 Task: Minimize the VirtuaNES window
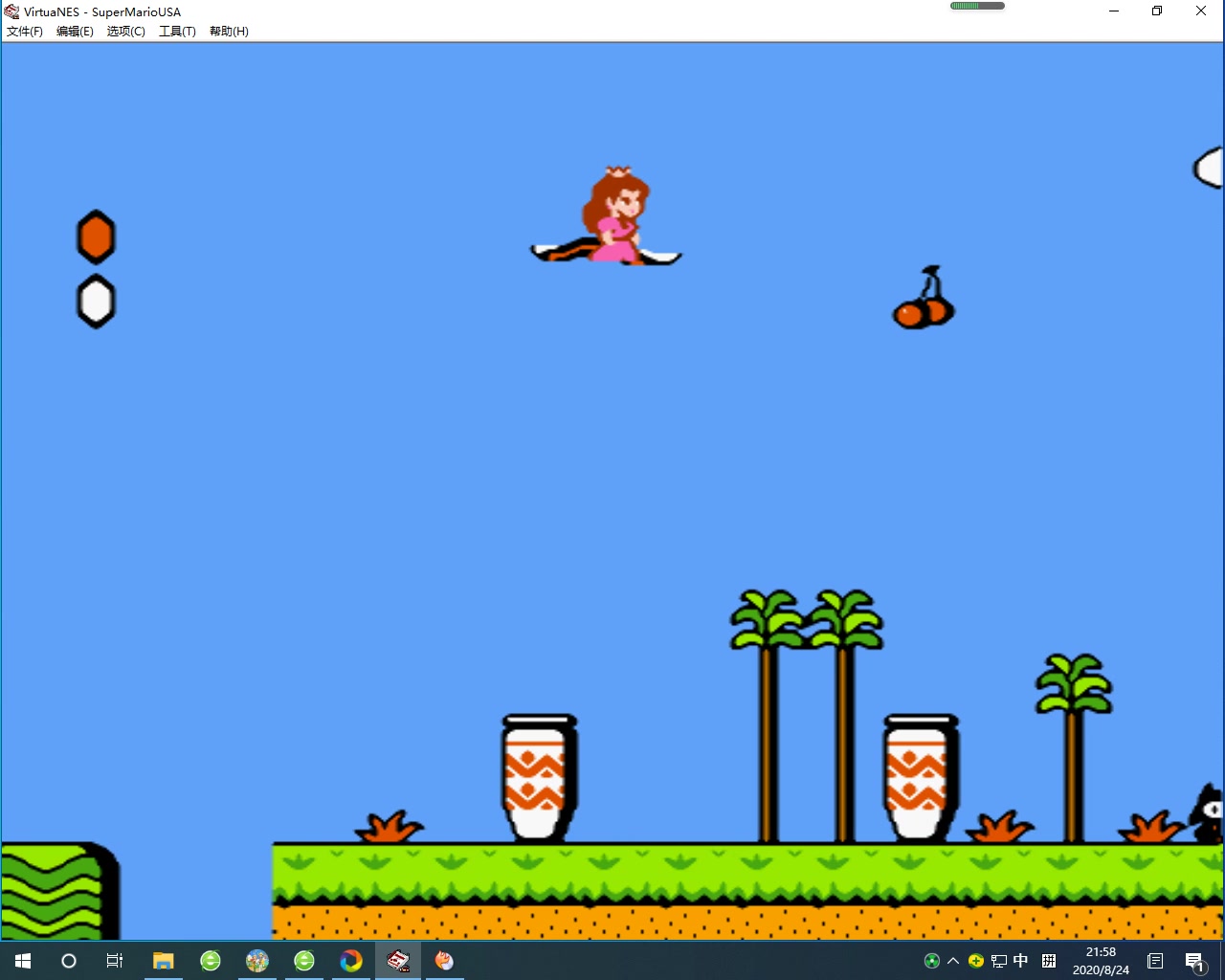click(1114, 11)
